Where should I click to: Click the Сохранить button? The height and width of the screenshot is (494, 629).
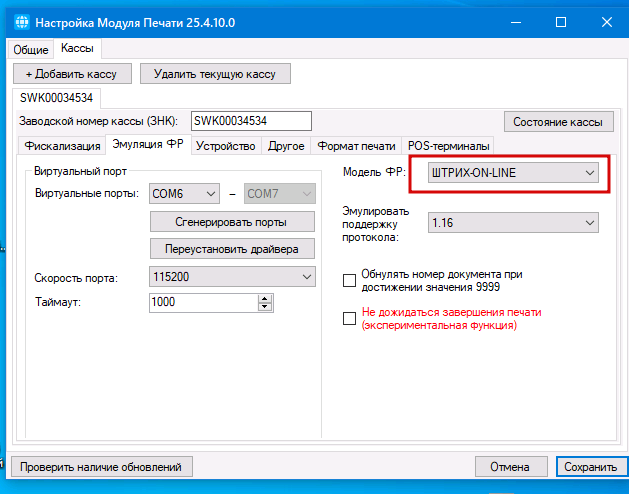point(591,467)
